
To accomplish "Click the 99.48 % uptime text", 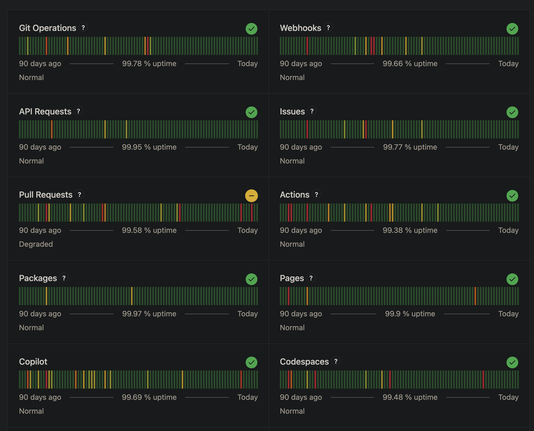I will click(x=410, y=397).
